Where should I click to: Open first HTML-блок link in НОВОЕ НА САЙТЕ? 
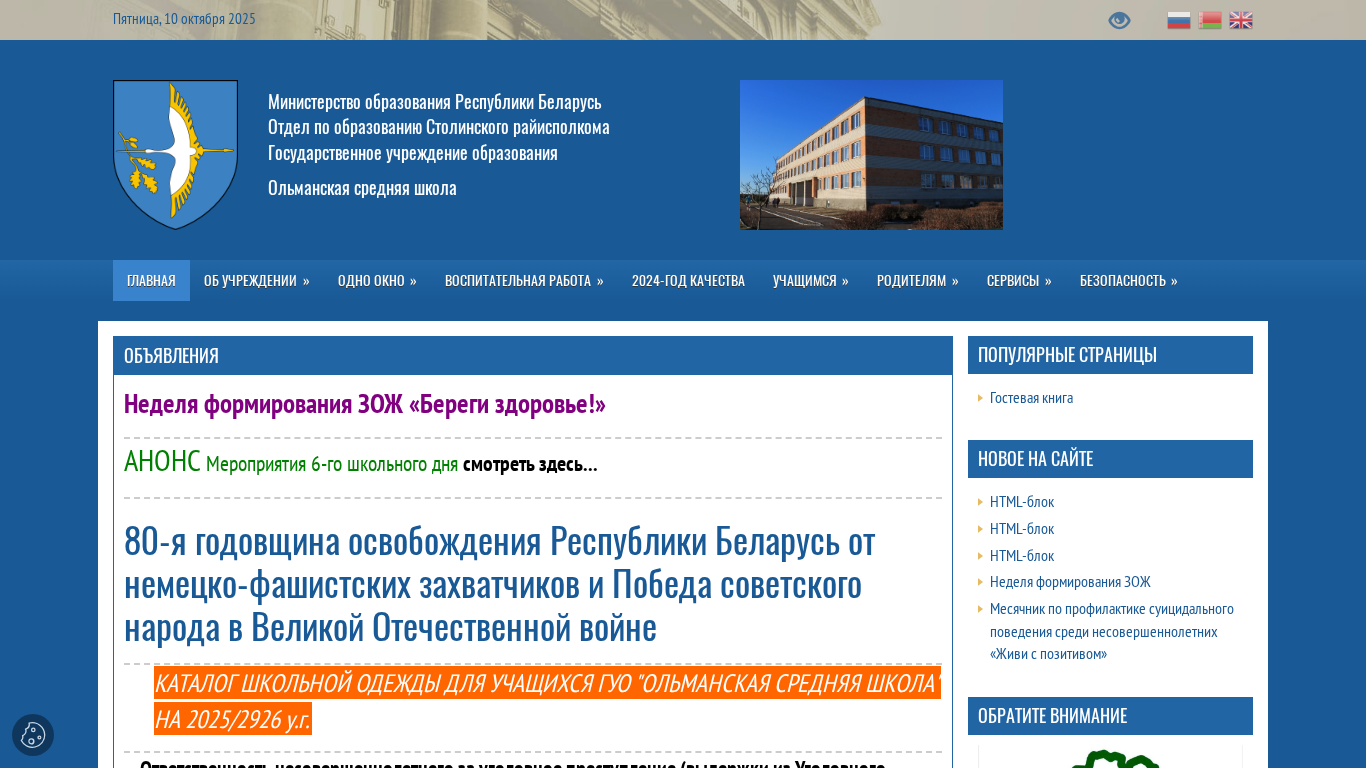[1022, 502]
